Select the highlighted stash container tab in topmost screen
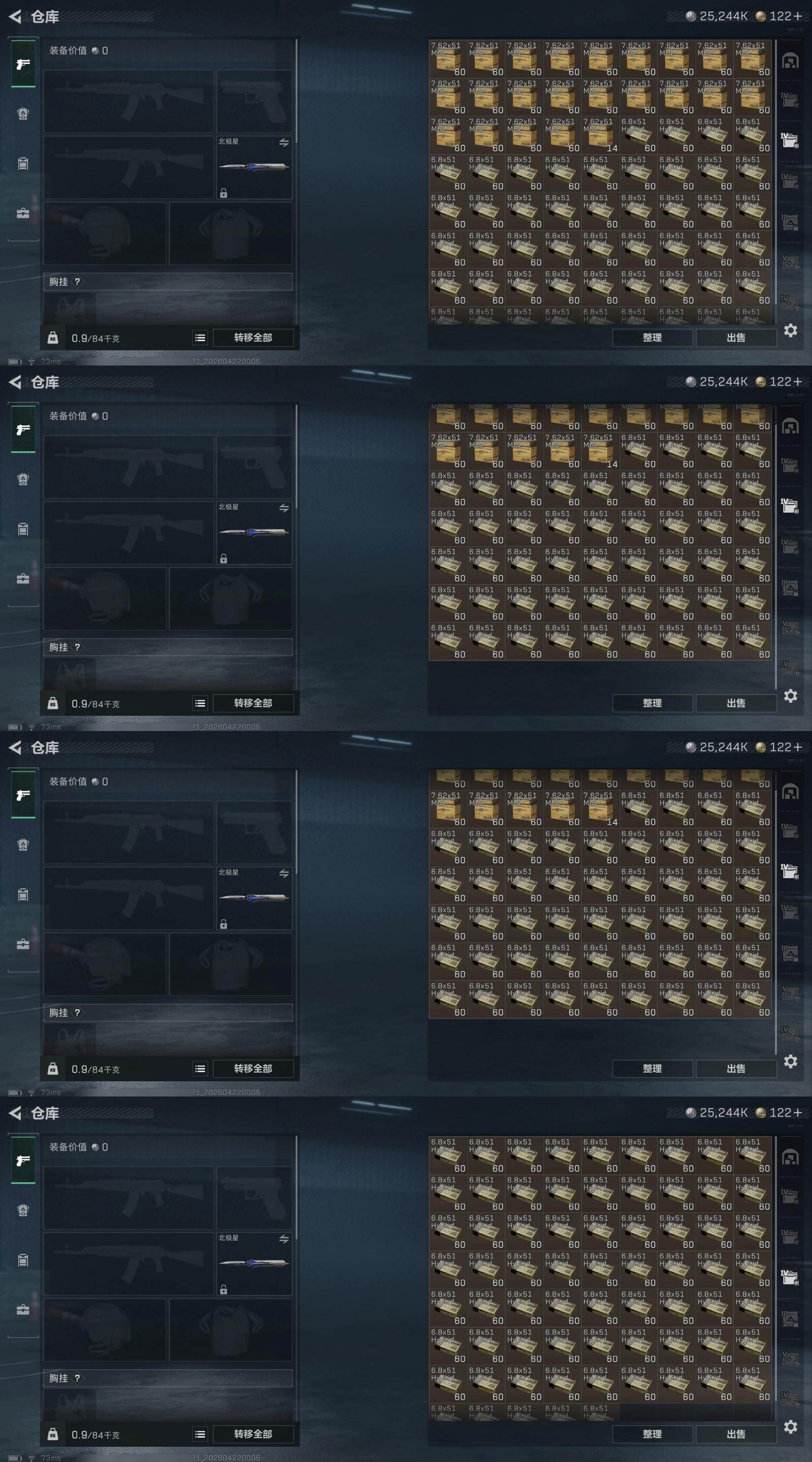This screenshot has width=812, height=1462. pos(790,140)
